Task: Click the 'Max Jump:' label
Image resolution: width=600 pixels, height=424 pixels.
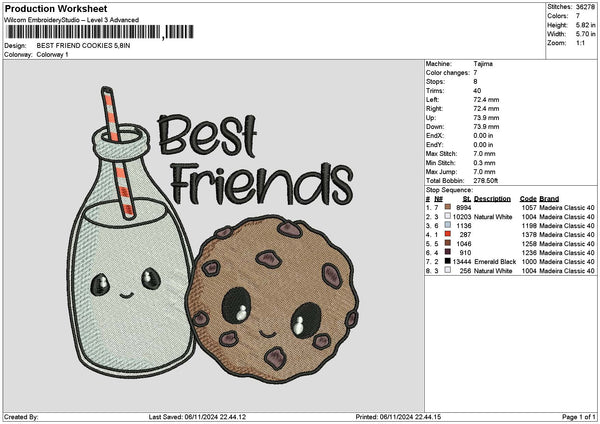Action: tap(440, 172)
